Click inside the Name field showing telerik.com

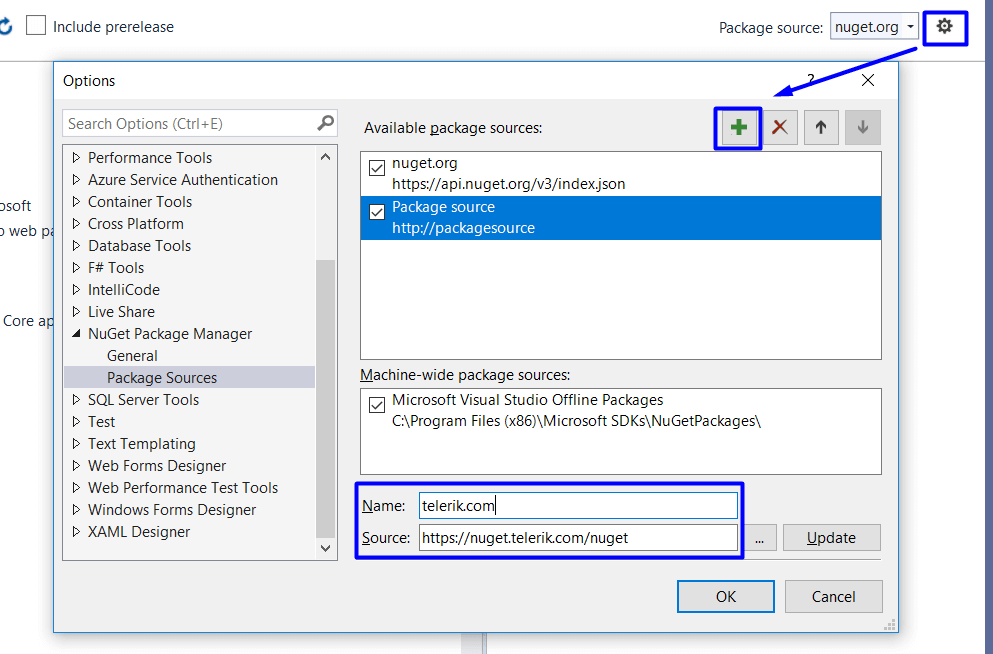click(x=578, y=505)
